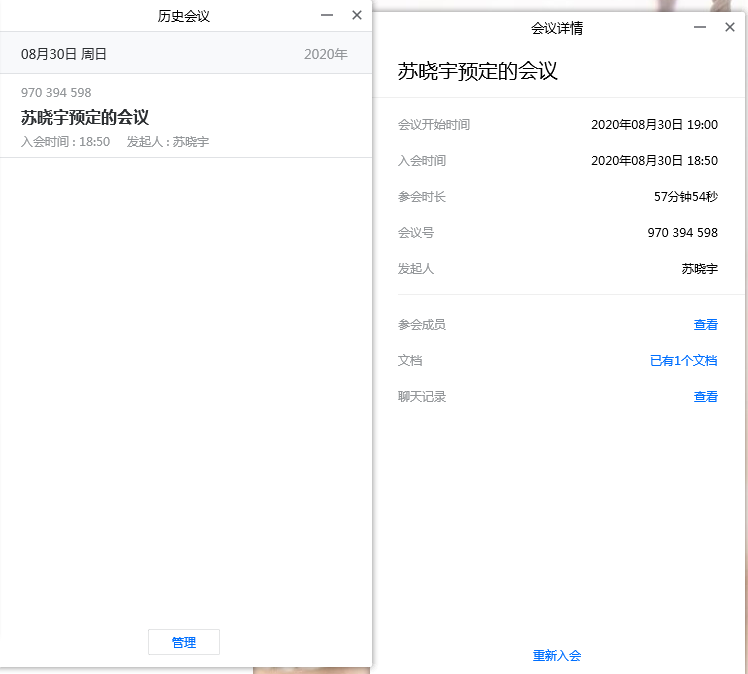Click the 会议详情 title bar text
The image size is (748, 674).
(557, 28)
